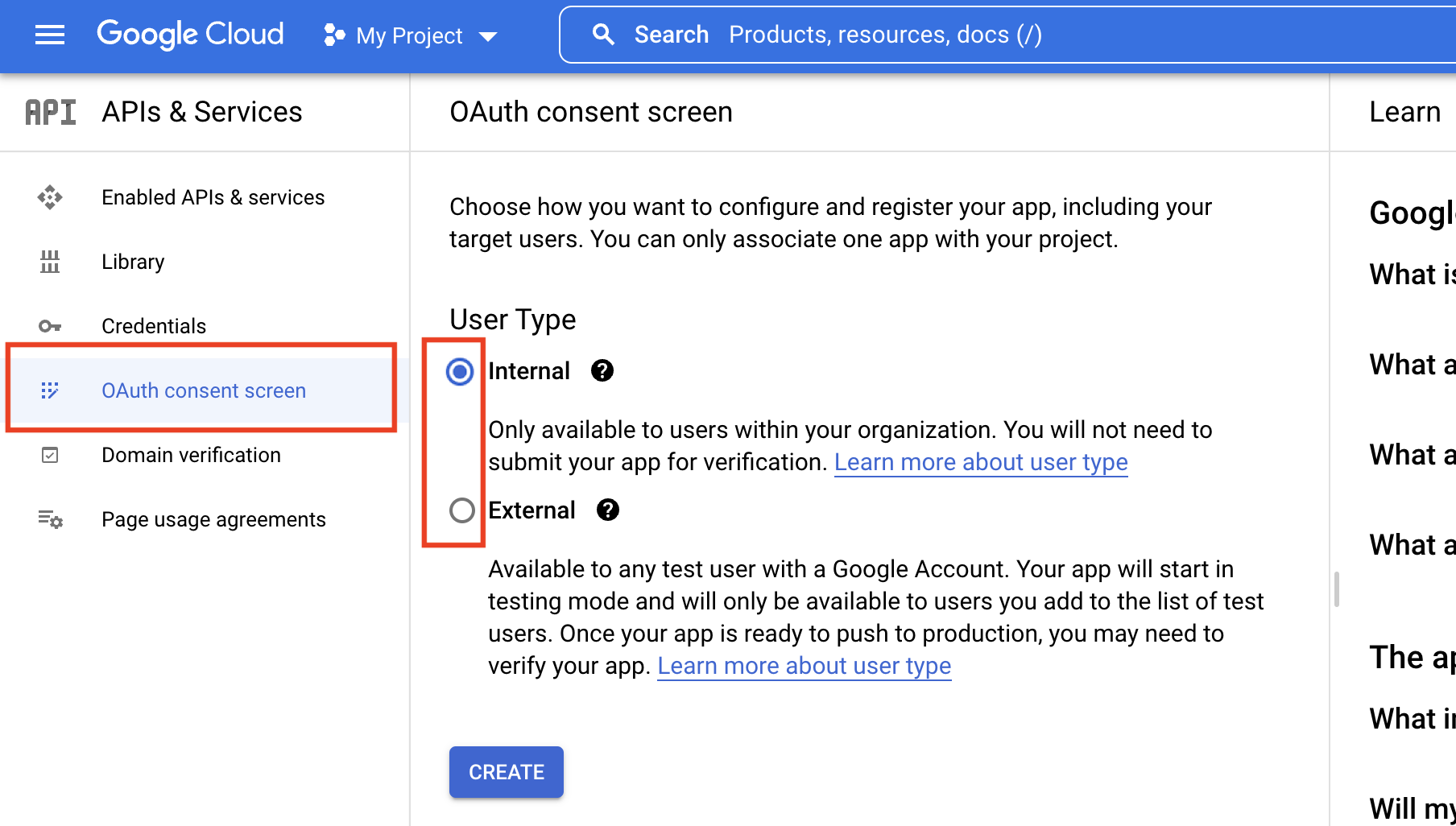Click the External label text
The width and height of the screenshot is (1456, 826).
pos(532,510)
